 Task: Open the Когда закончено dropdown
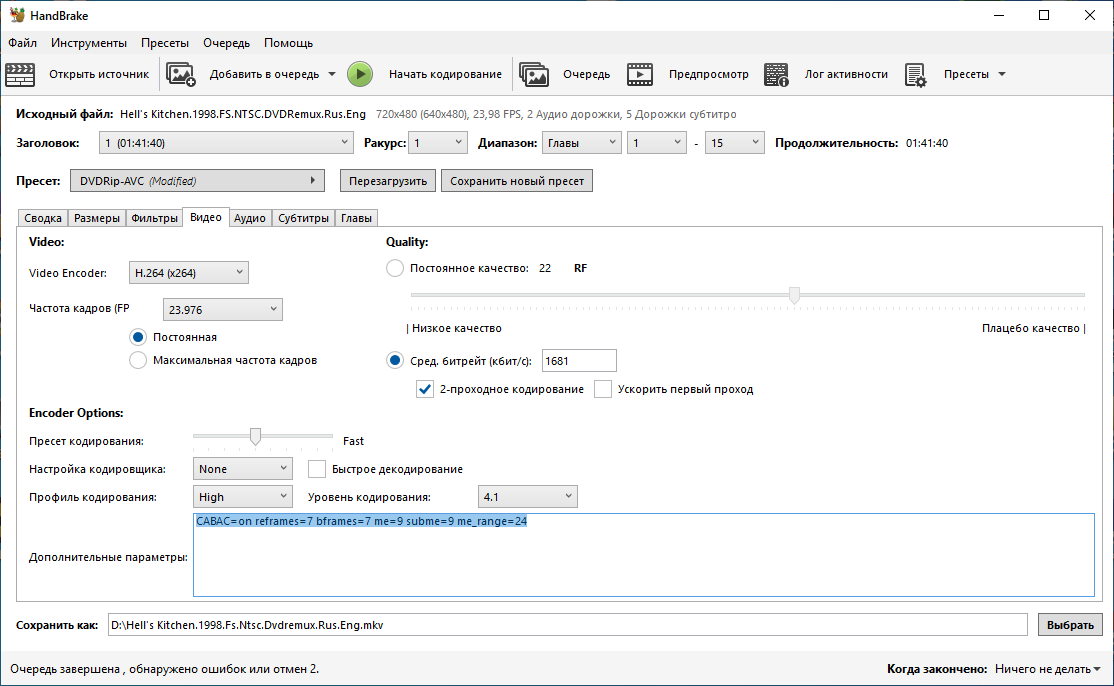(x=1047, y=669)
